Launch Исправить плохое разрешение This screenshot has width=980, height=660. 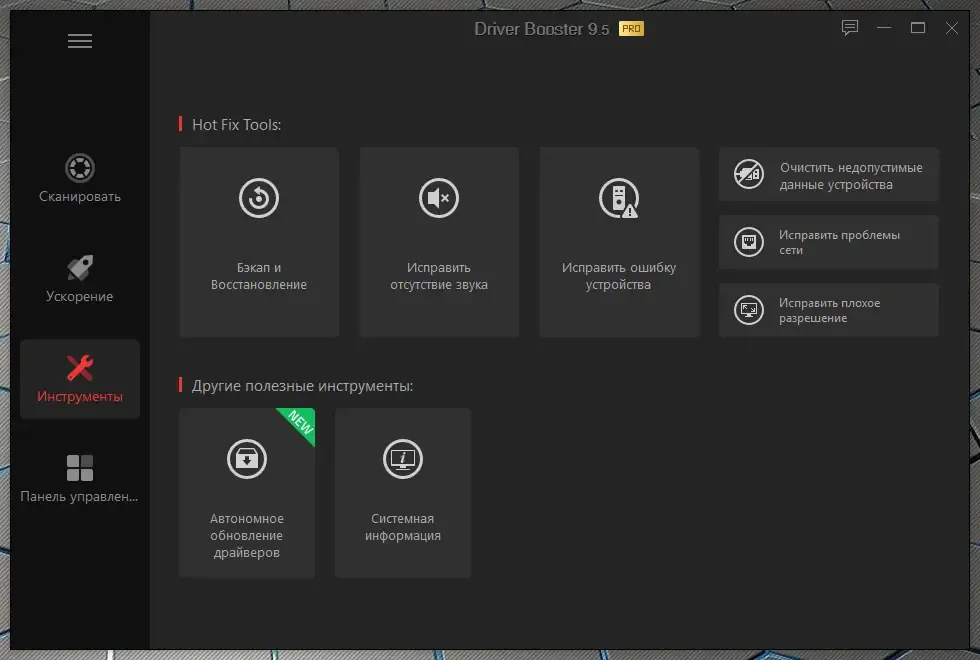coord(829,310)
